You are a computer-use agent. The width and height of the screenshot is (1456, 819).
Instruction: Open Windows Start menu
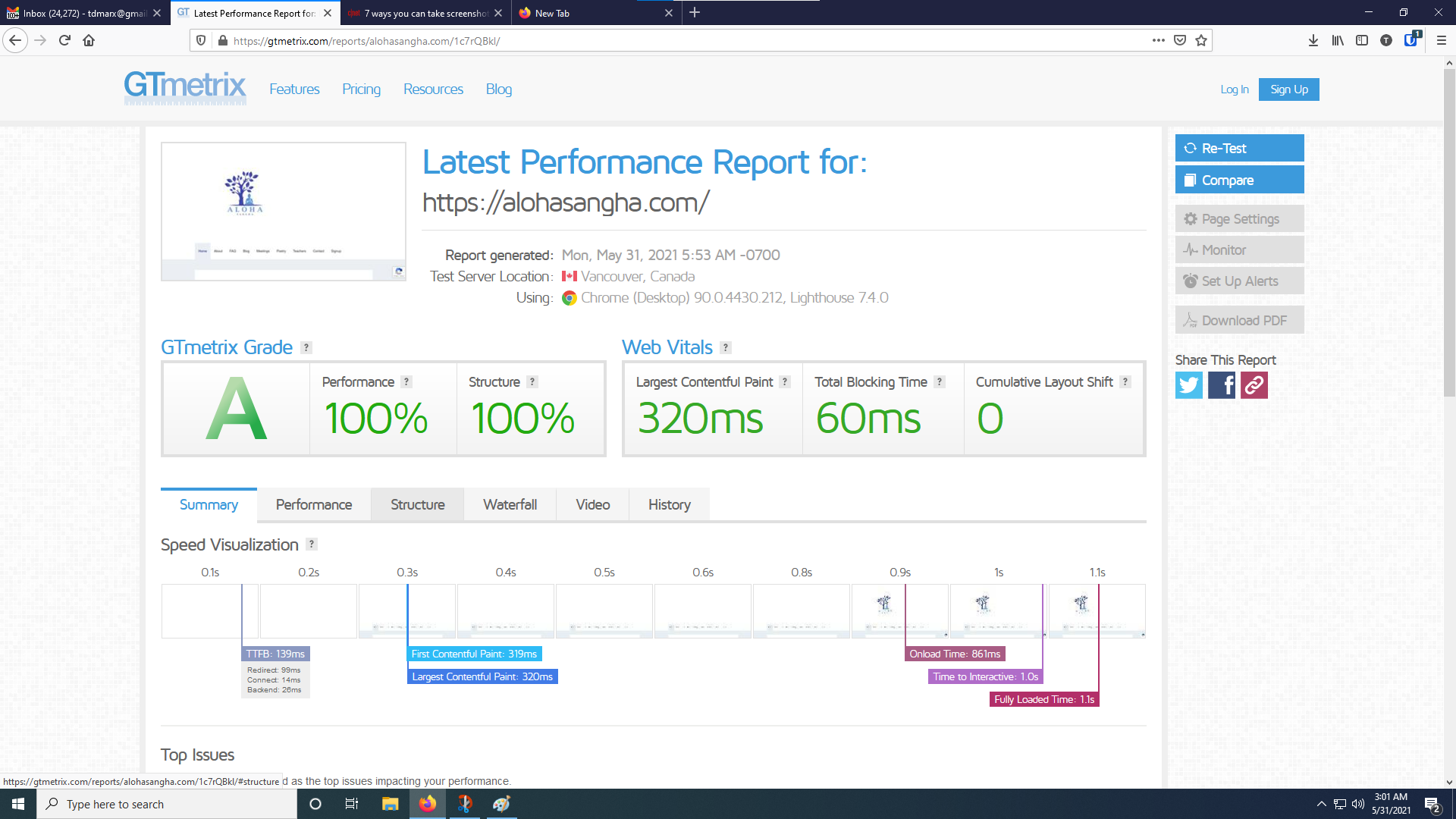(x=18, y=804)
